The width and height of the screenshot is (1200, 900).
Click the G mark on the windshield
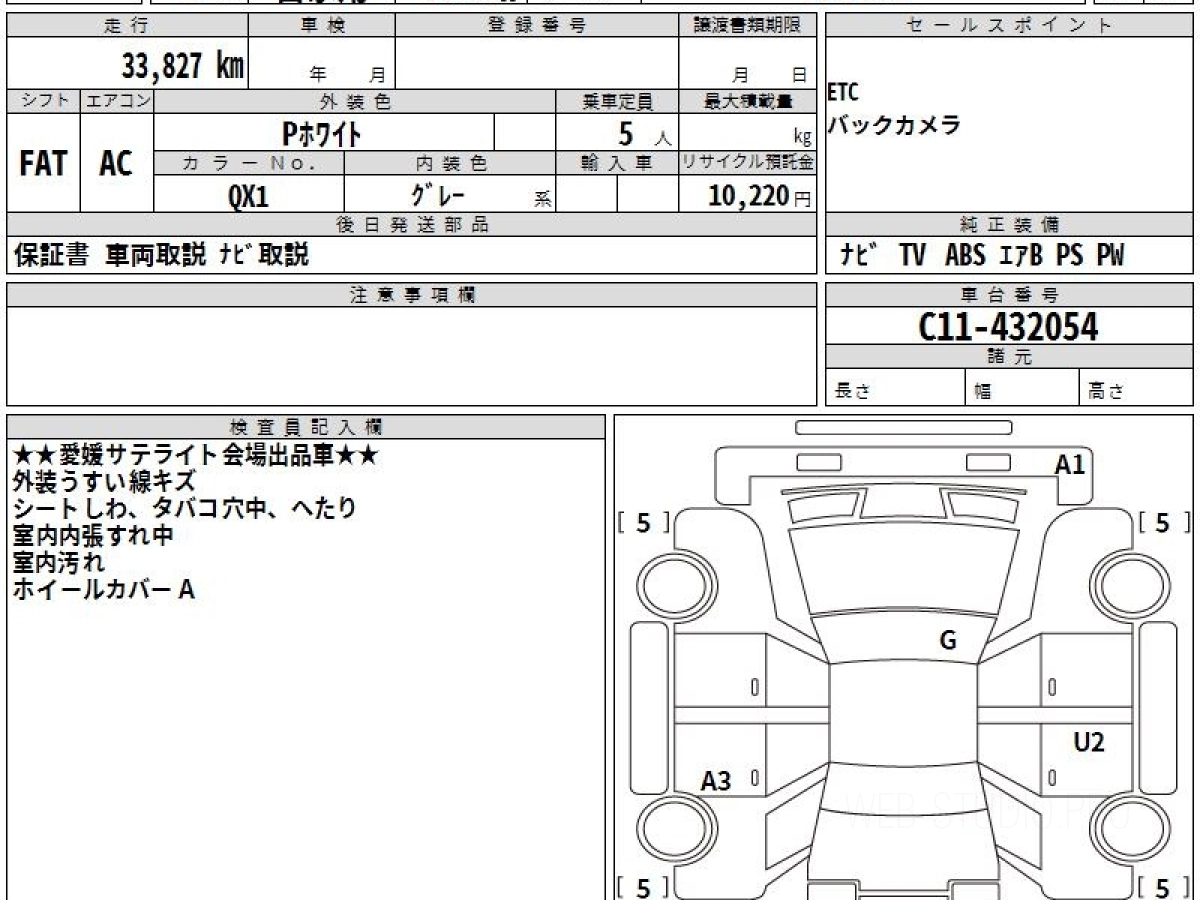948,641
